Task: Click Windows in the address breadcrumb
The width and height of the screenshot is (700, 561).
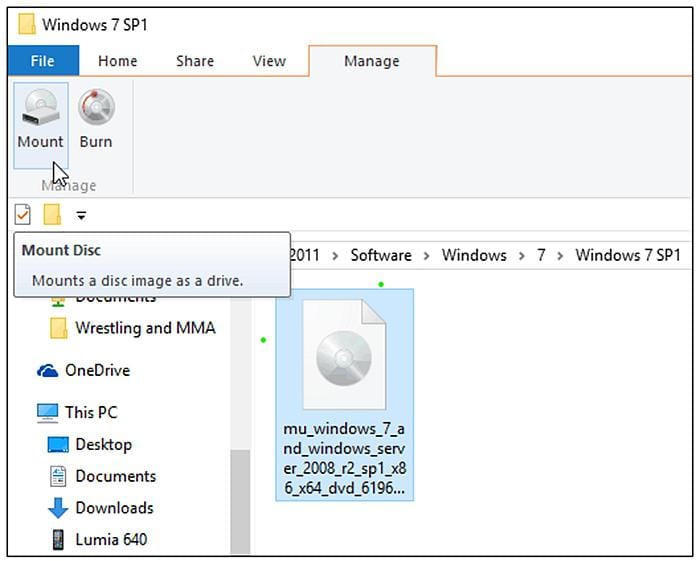Action: coord(474,255)
